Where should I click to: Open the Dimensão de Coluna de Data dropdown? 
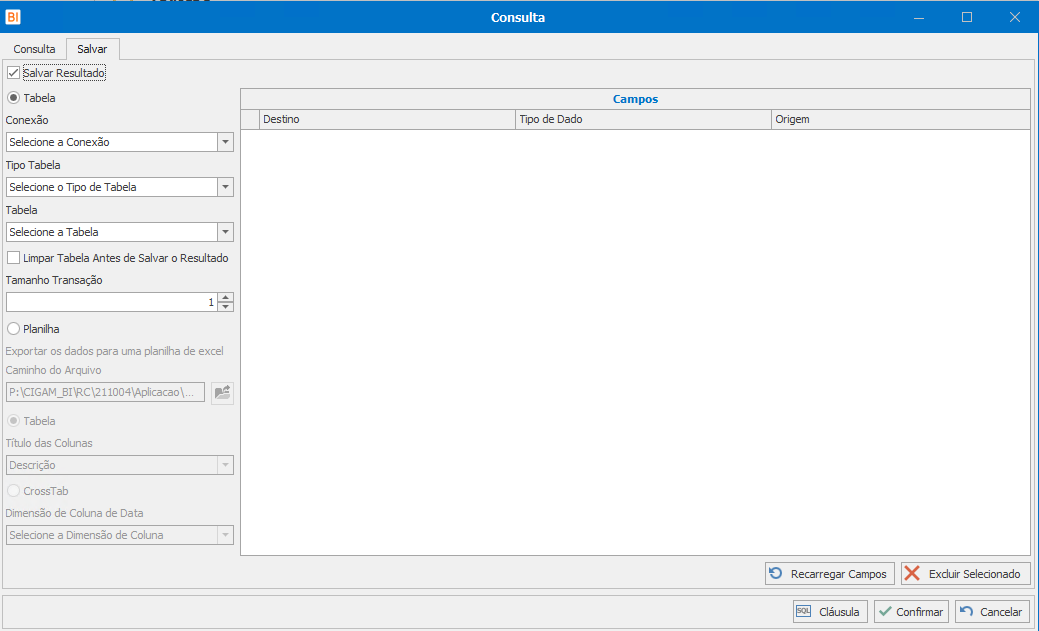[225, 535]
